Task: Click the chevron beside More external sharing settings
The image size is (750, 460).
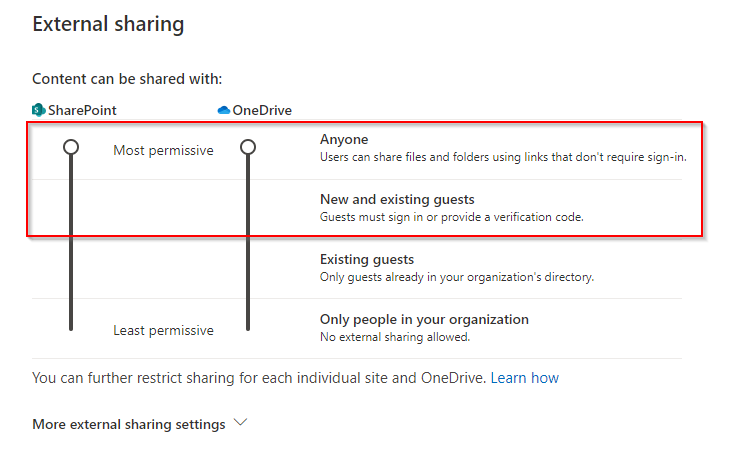Action: [x=240, y=423]
